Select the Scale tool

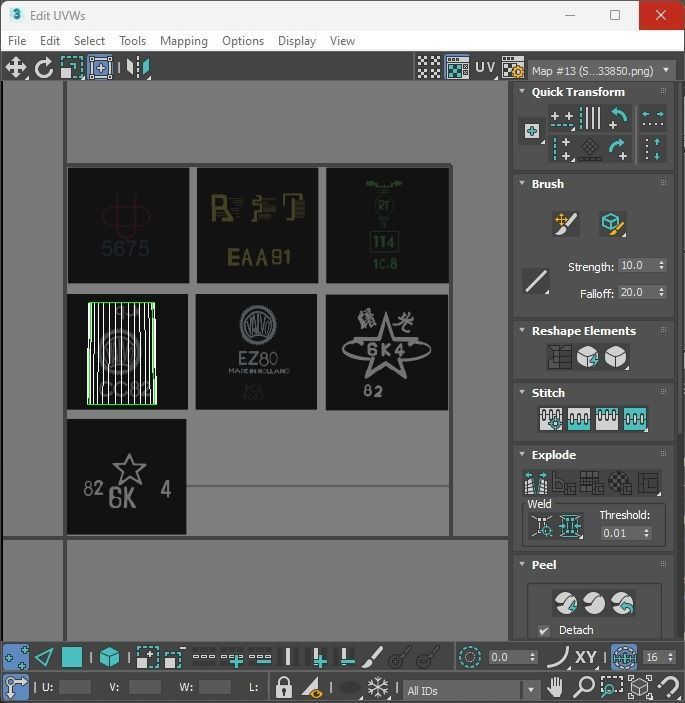click(x=72, y=68)
